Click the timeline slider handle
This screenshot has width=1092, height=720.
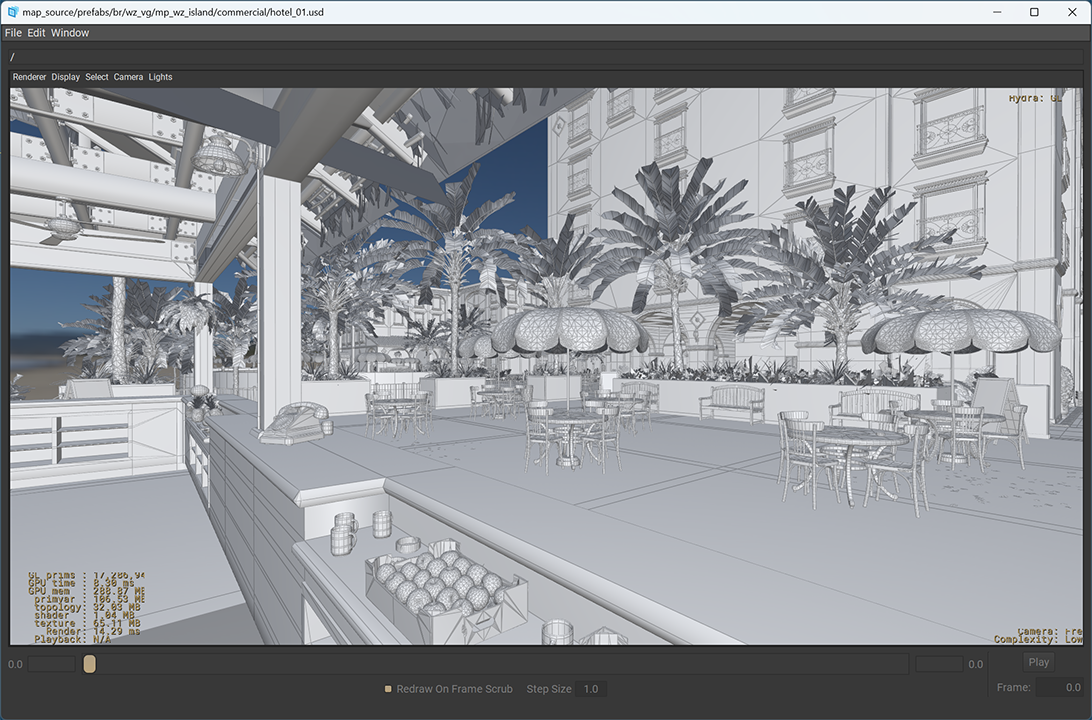coord(89,664)
